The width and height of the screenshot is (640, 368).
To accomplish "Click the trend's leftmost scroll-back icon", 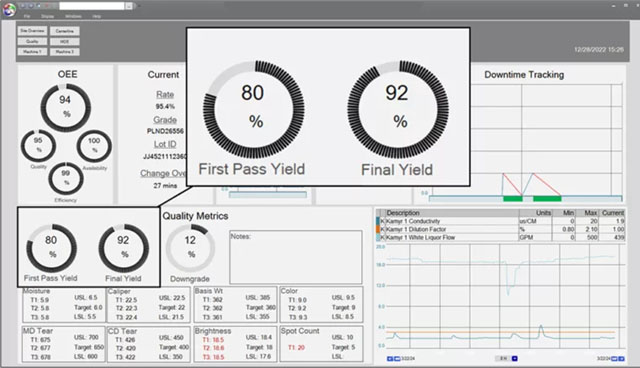I will [390, 359].
